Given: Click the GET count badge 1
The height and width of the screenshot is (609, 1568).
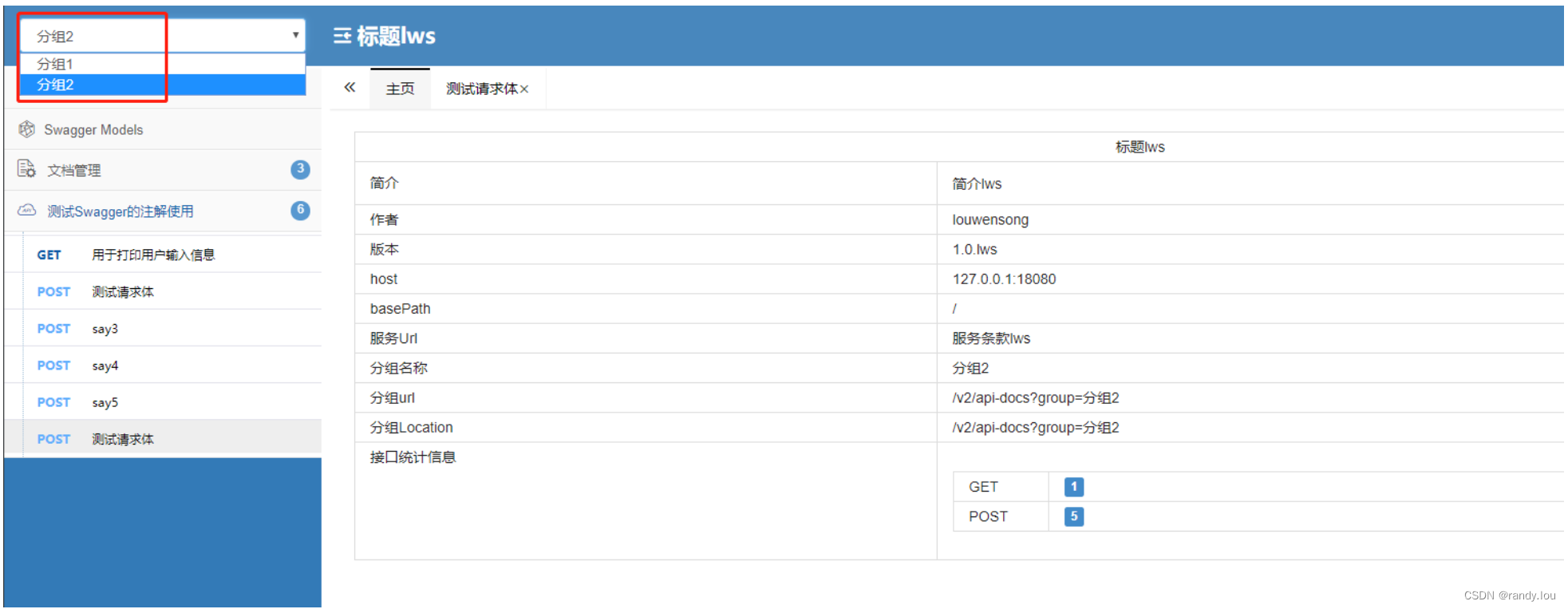Looking at the screenshot, I should (1074, 487).
